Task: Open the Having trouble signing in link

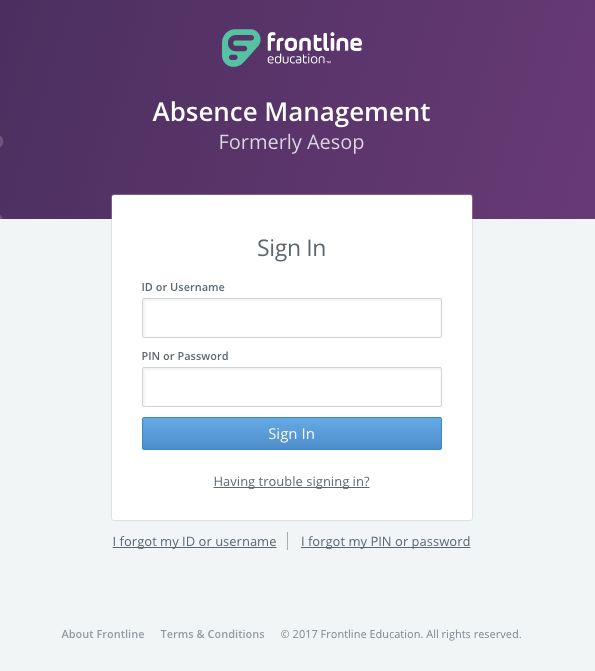Action: pos(292,481)
